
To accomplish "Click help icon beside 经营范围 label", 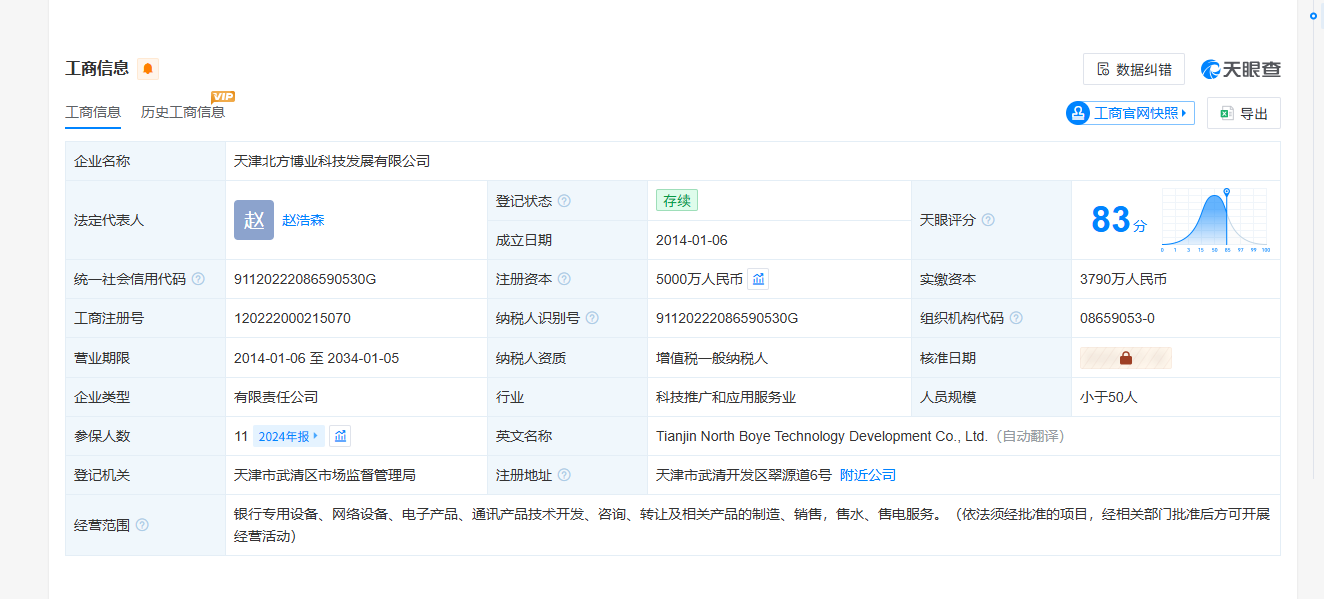I will [142, 525].
